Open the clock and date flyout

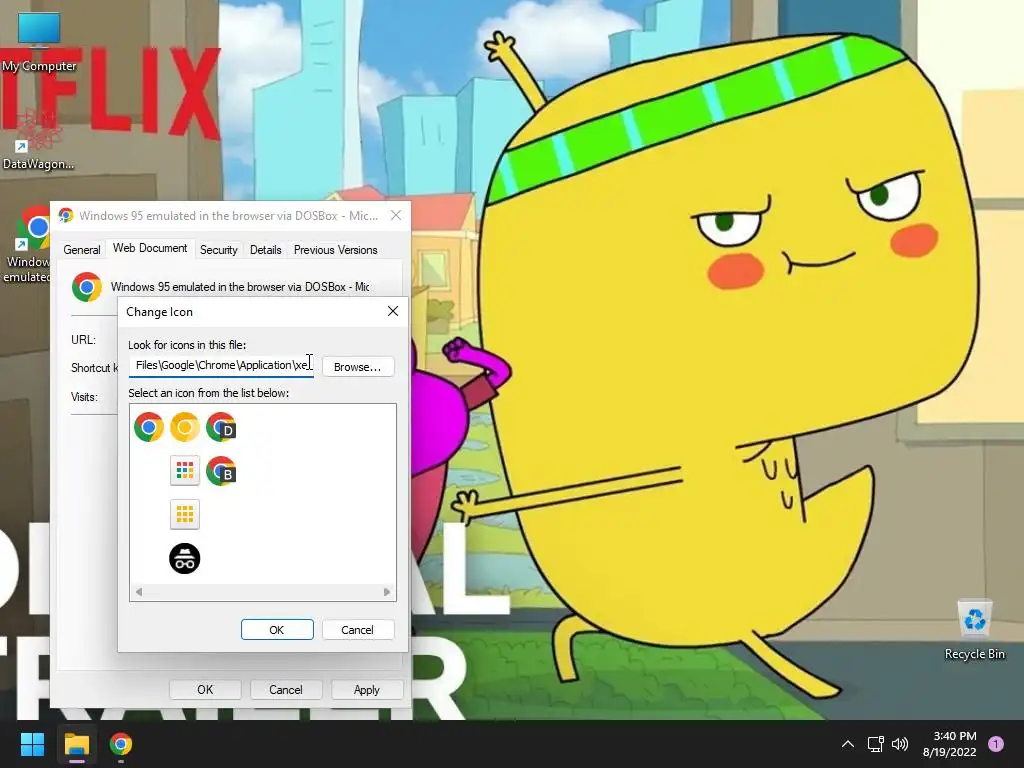click(949, 744)
